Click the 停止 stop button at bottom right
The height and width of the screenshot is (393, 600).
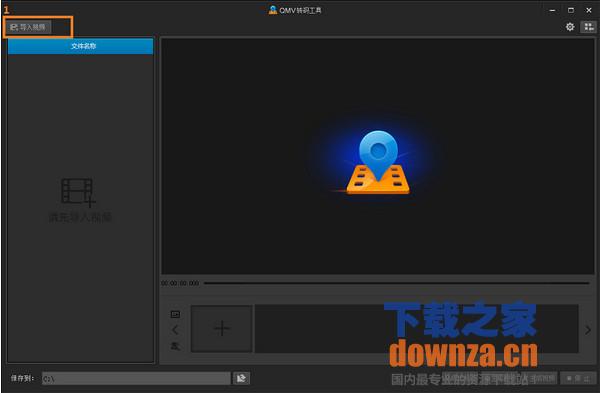pos(578,378)
